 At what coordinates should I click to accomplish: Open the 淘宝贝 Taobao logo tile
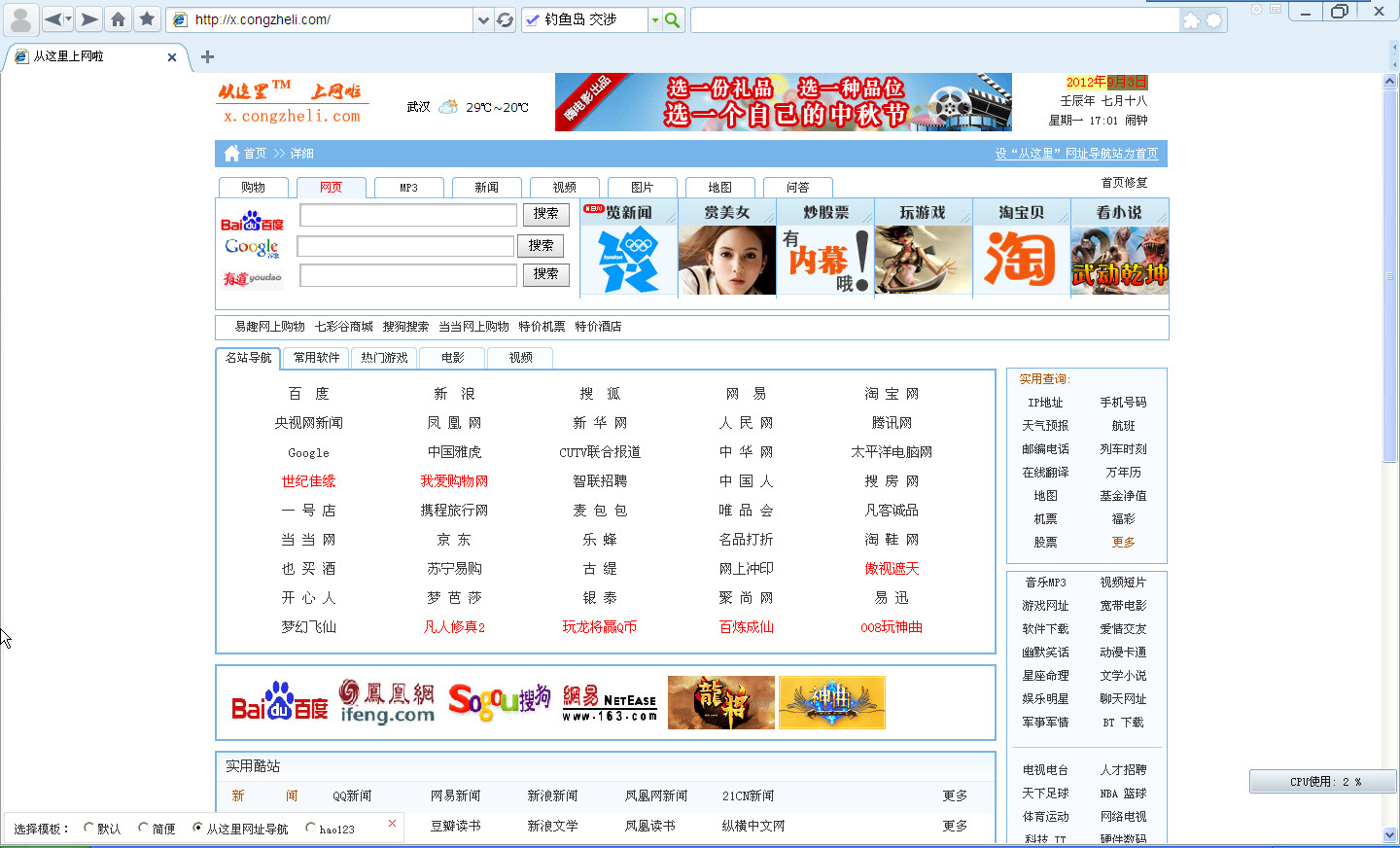[1021, 260]
